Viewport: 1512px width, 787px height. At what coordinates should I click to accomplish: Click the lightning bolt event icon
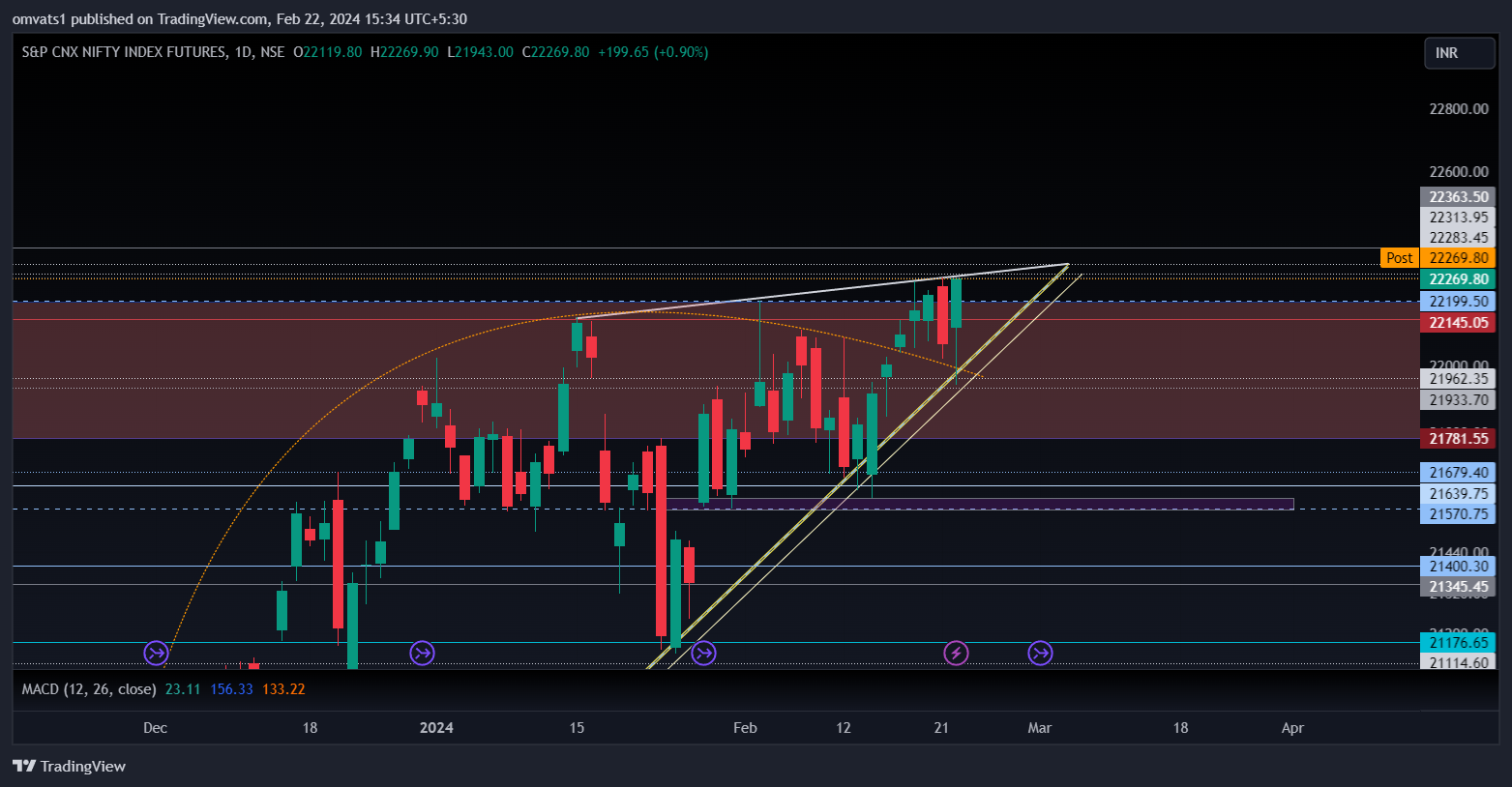(x=956, y=654)
